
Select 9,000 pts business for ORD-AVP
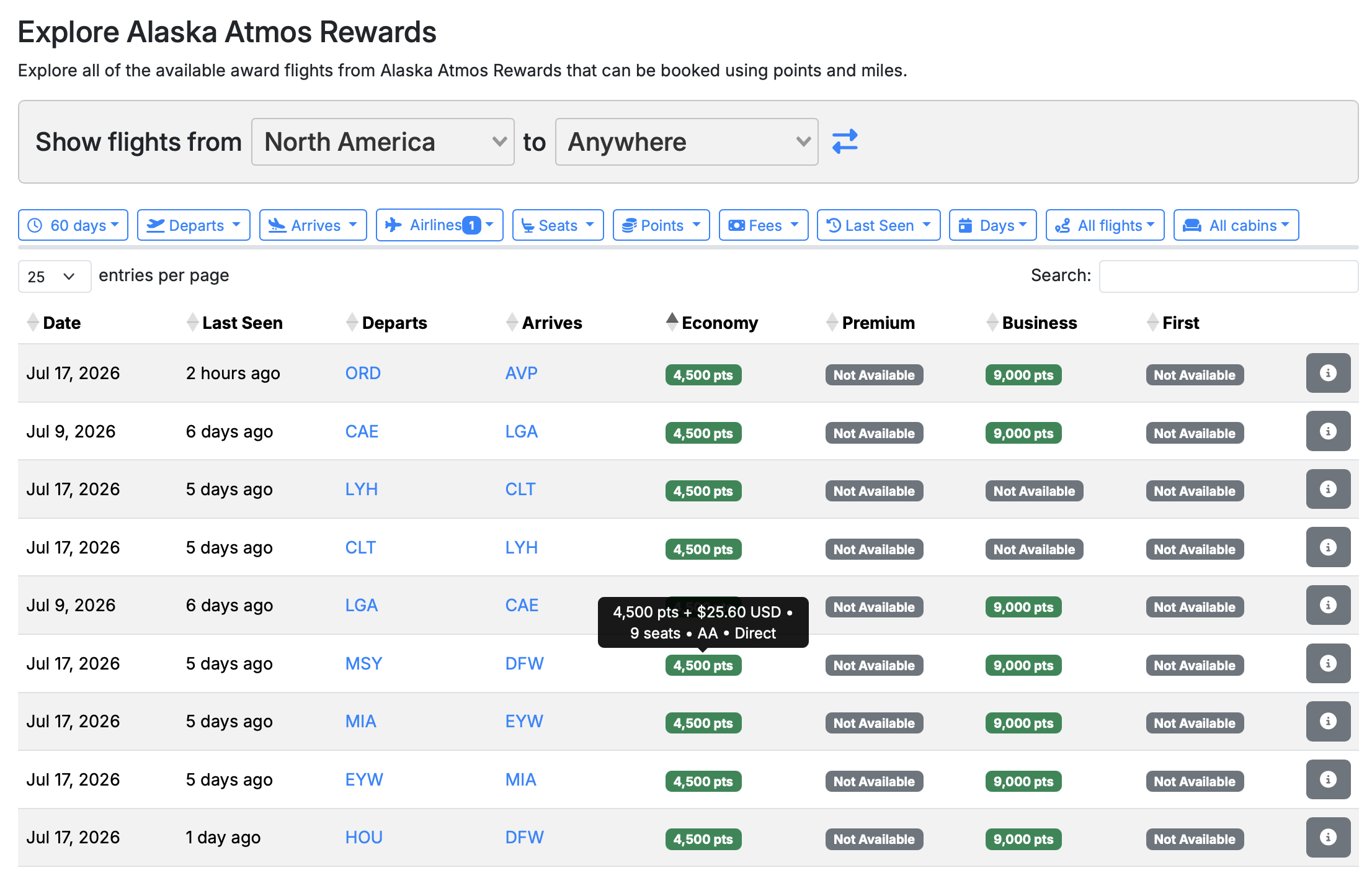[x=1023, y=375]
